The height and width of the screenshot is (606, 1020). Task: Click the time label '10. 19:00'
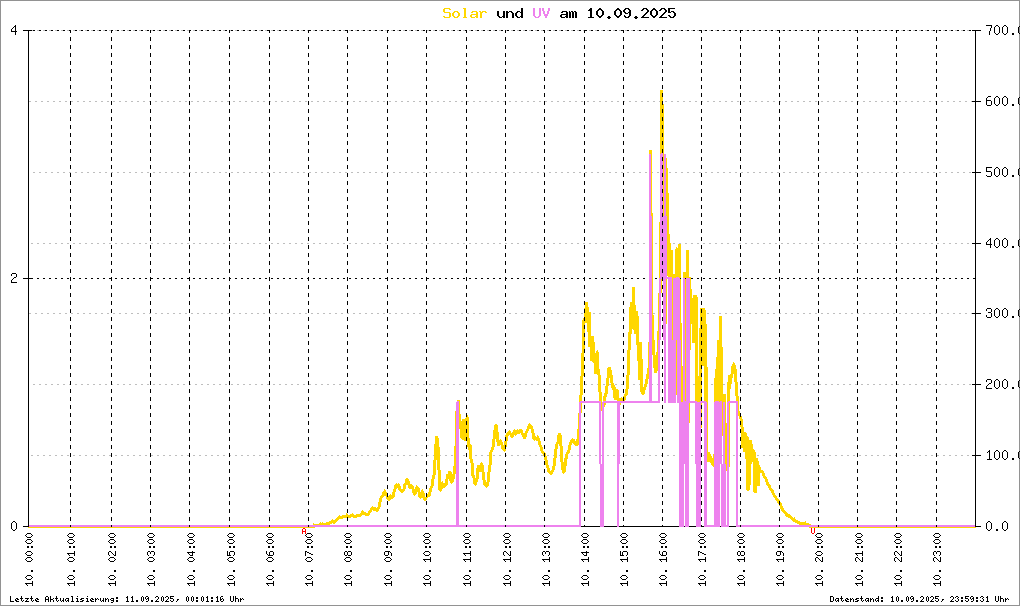781,559
